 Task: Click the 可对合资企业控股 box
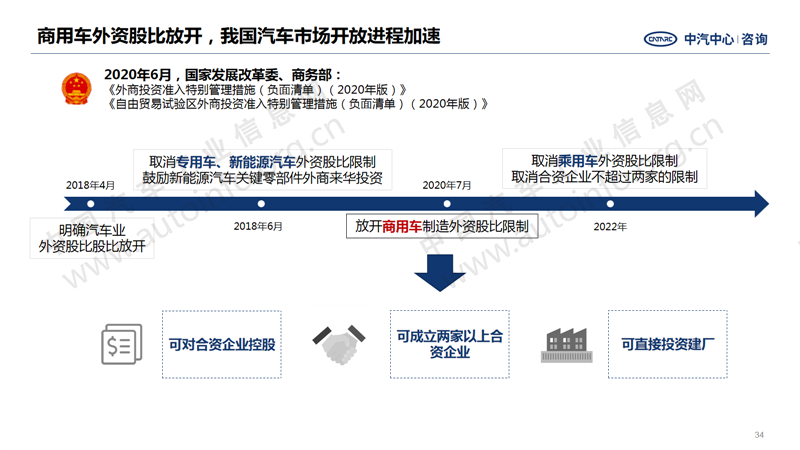pos(222,344)
